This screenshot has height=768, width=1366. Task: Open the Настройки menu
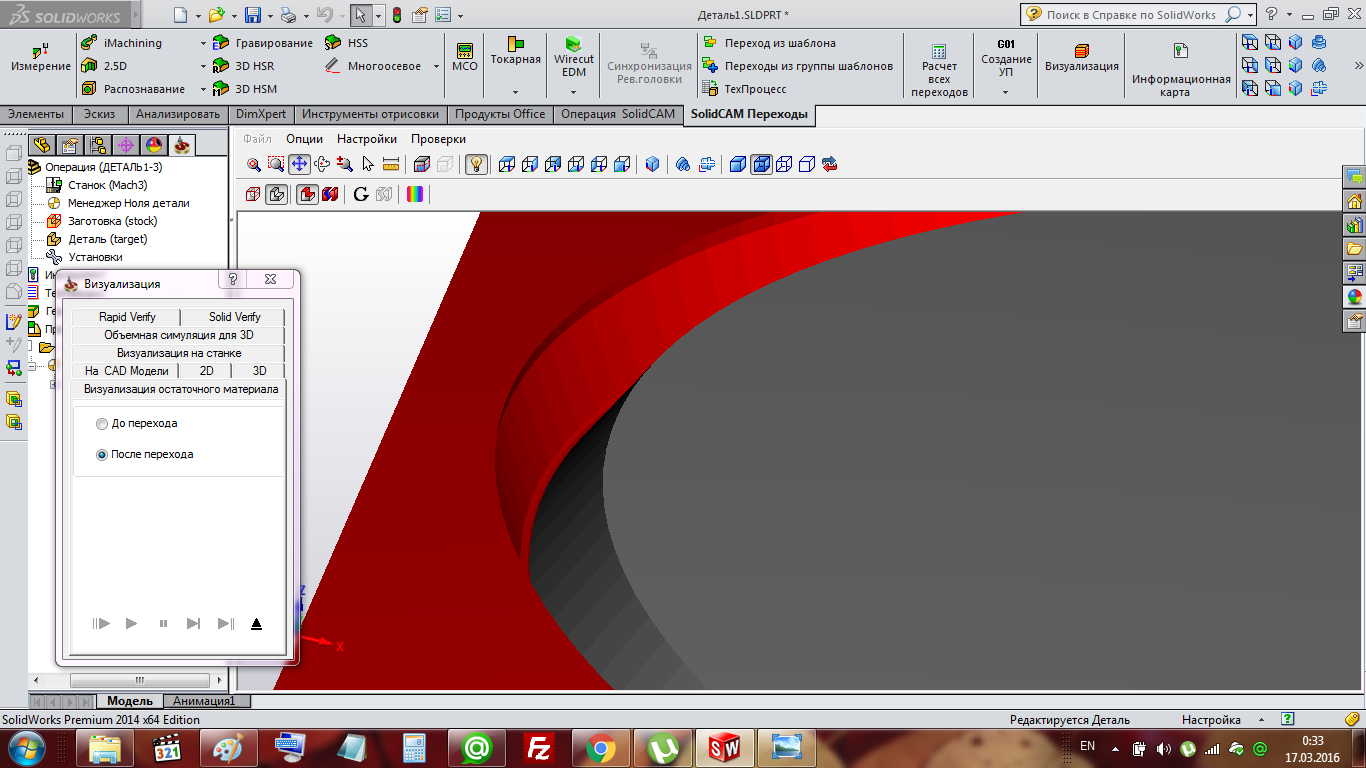(366, 139)
